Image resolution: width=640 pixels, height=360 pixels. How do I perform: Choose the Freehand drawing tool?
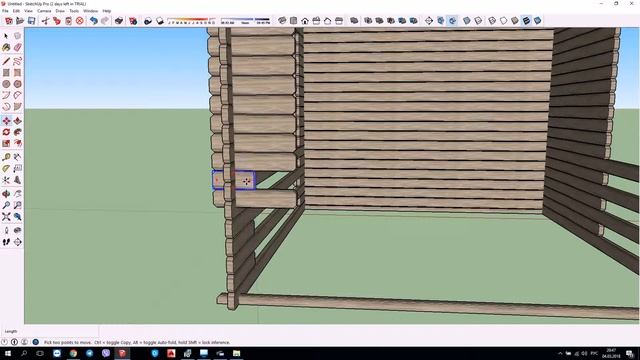(x=18, y=61)
